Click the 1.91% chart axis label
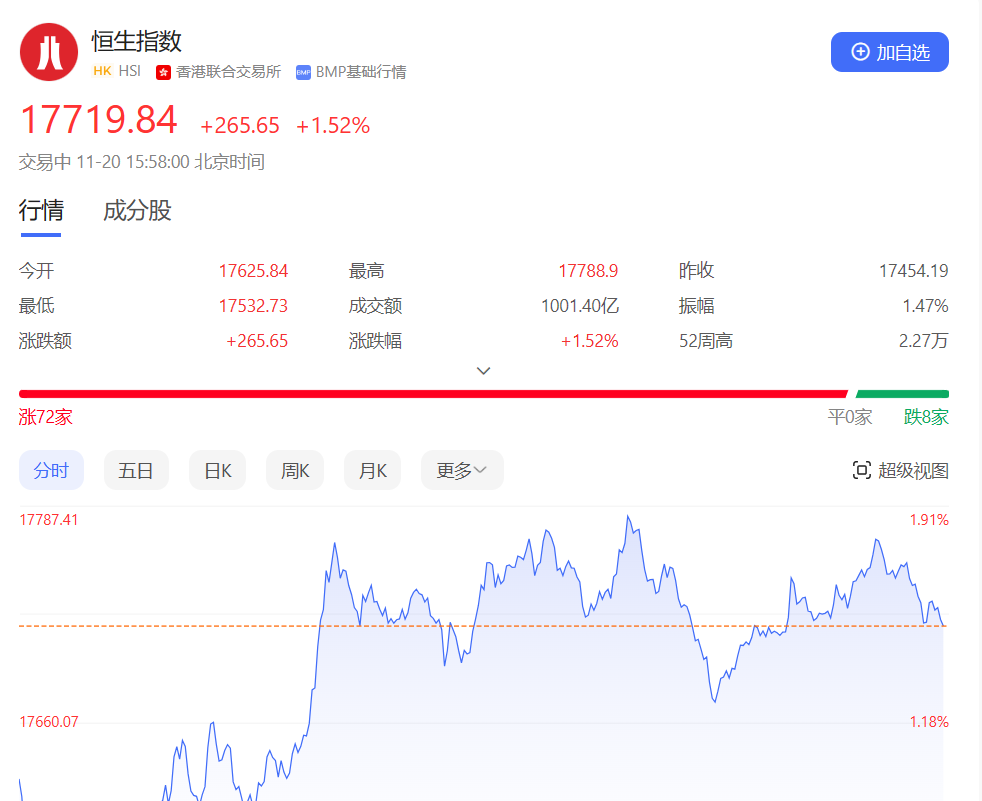Image resolution: width=982 pixels, height=801 pixels. tap(929, 520)
